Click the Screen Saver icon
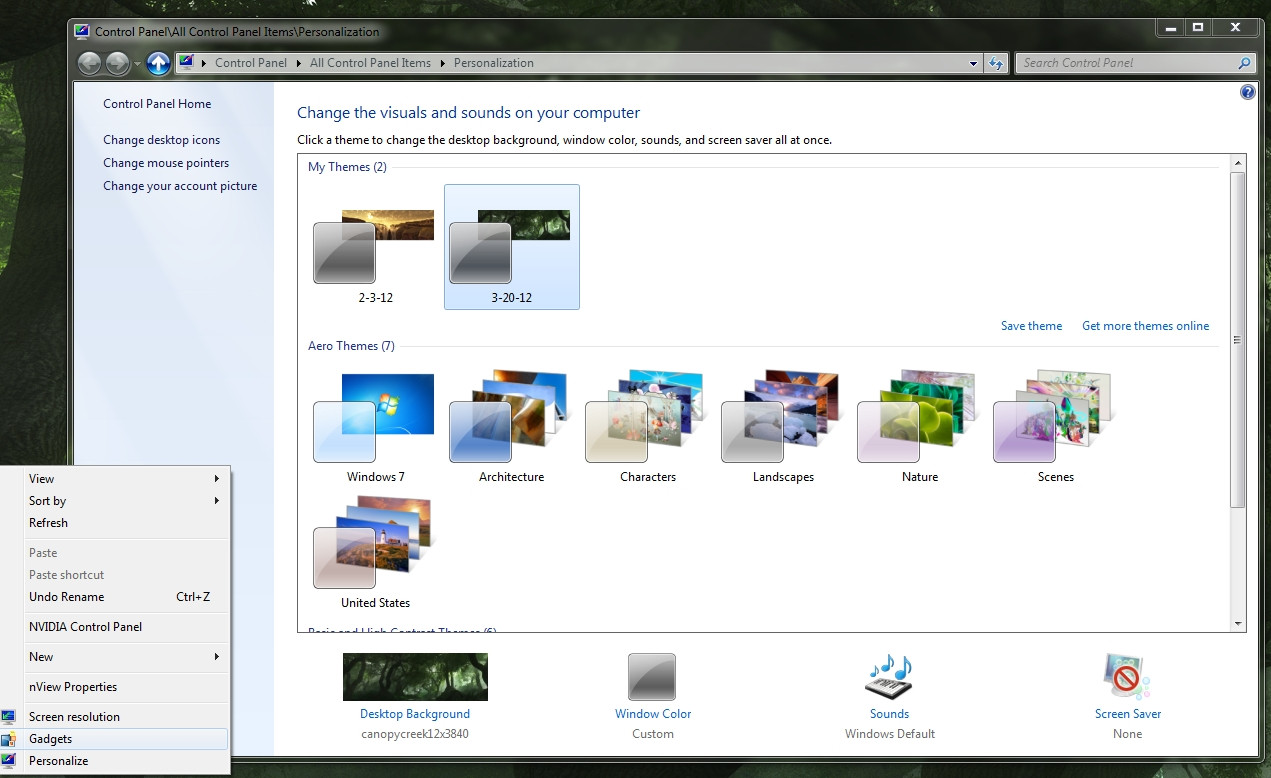The image size is (1271, 778). 1127,677
